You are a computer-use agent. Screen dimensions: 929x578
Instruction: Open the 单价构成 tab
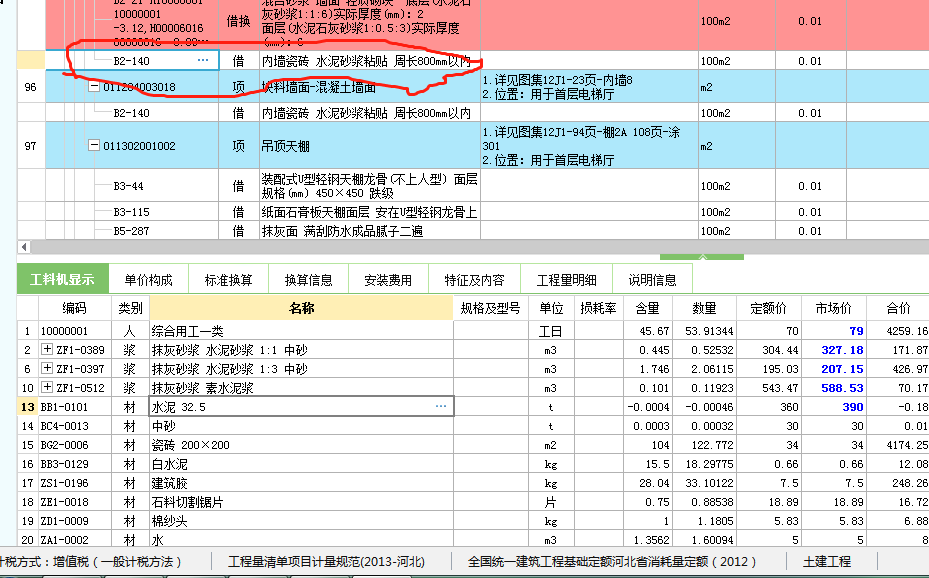[148, 280]
